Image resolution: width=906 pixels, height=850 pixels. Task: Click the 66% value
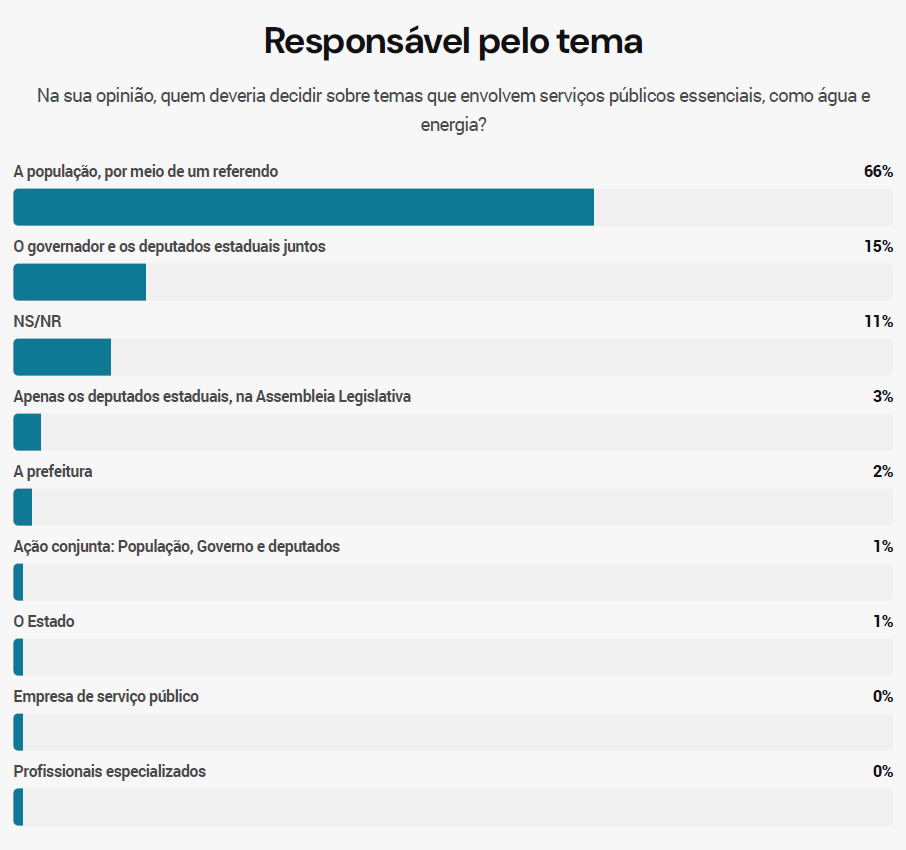coord(878,172)
